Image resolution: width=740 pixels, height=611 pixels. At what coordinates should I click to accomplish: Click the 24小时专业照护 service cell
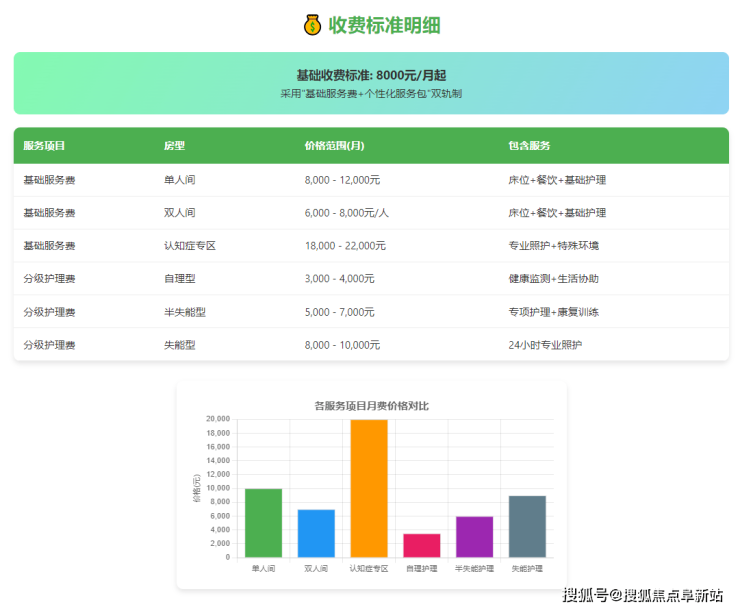pos(545,345)
